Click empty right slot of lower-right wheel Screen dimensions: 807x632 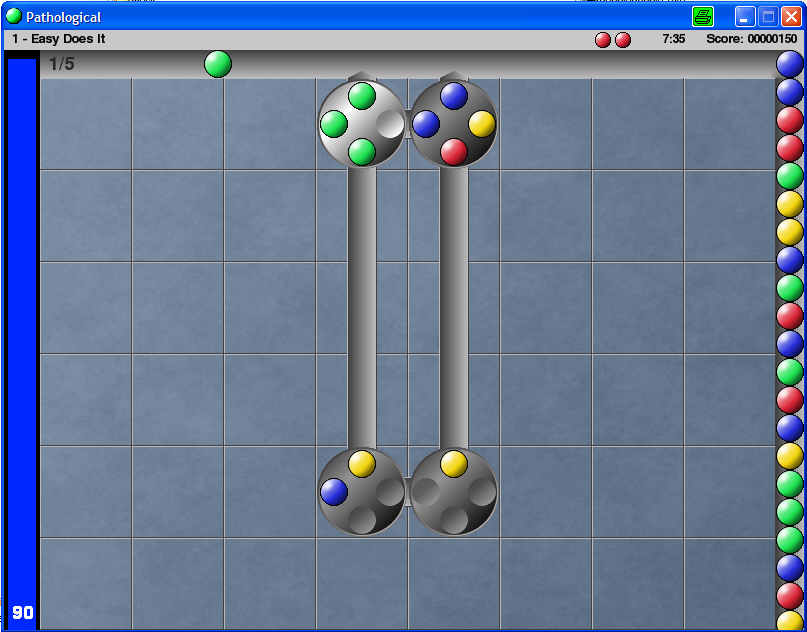[x=482, y=491]
